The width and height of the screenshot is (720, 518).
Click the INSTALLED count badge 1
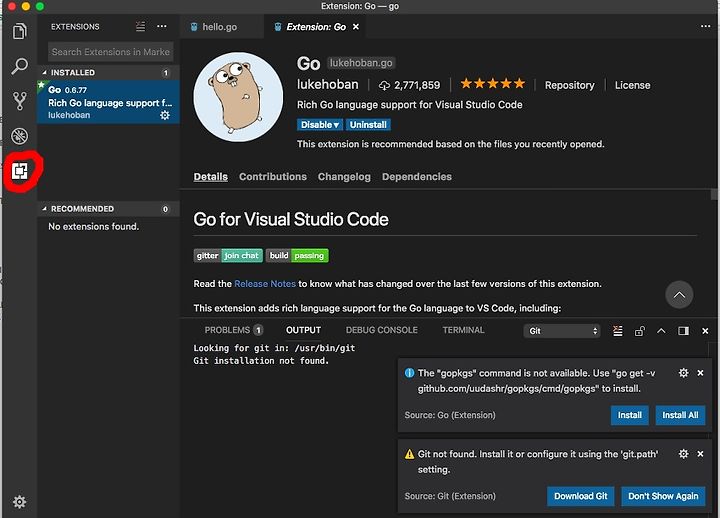(x=166, y=73)
